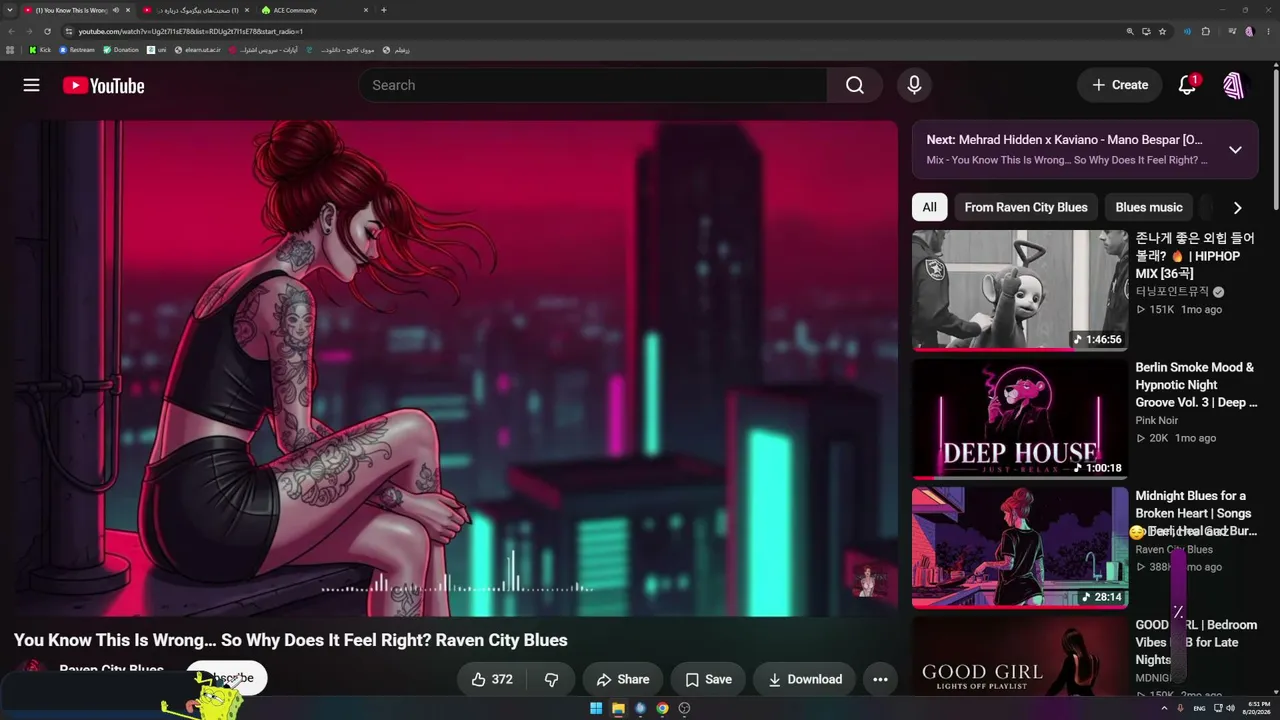Open the Kick bookmark

pyautogui.click(x=40, y=49)
